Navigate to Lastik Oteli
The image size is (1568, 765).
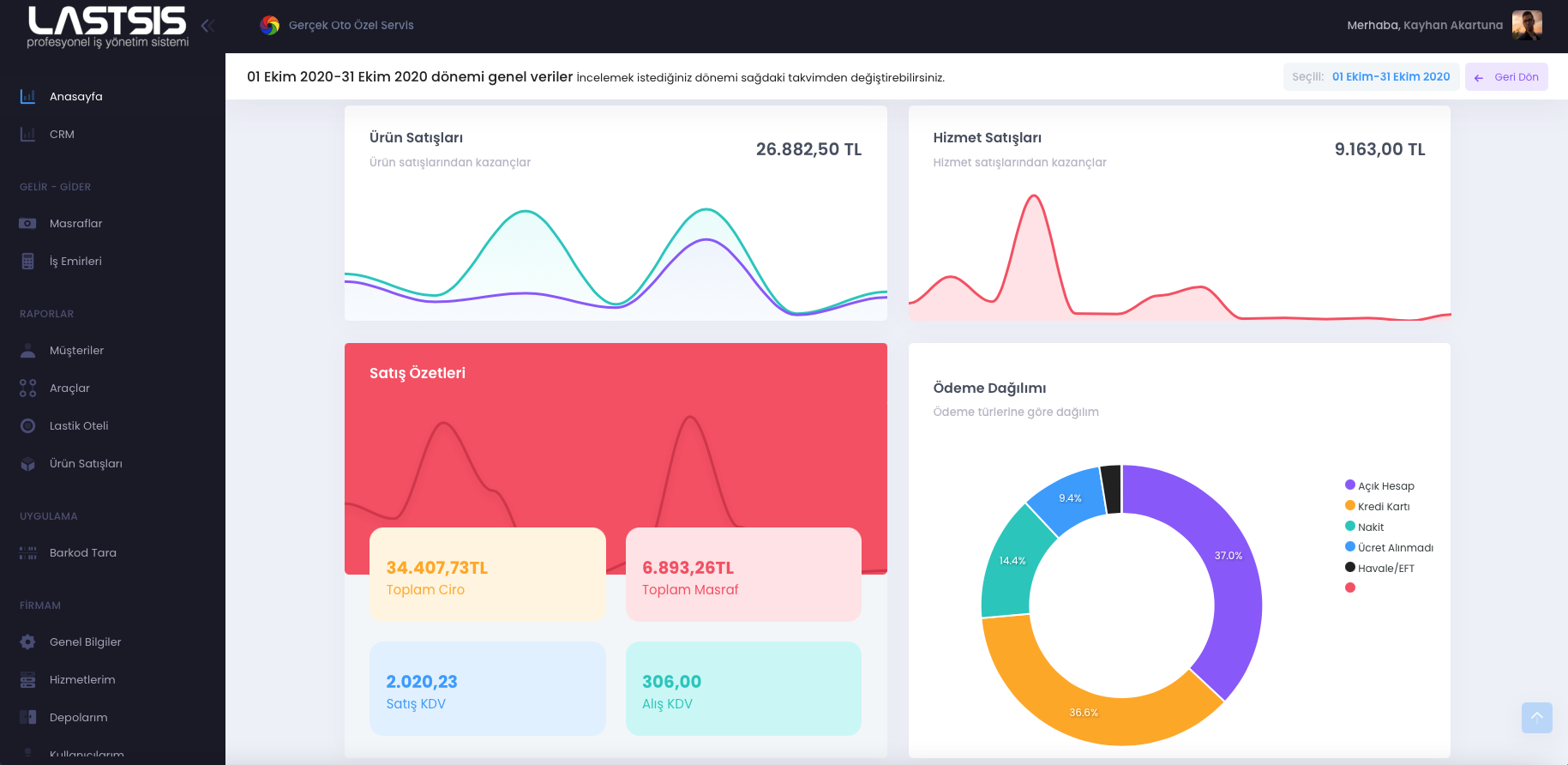click(79, 425)
